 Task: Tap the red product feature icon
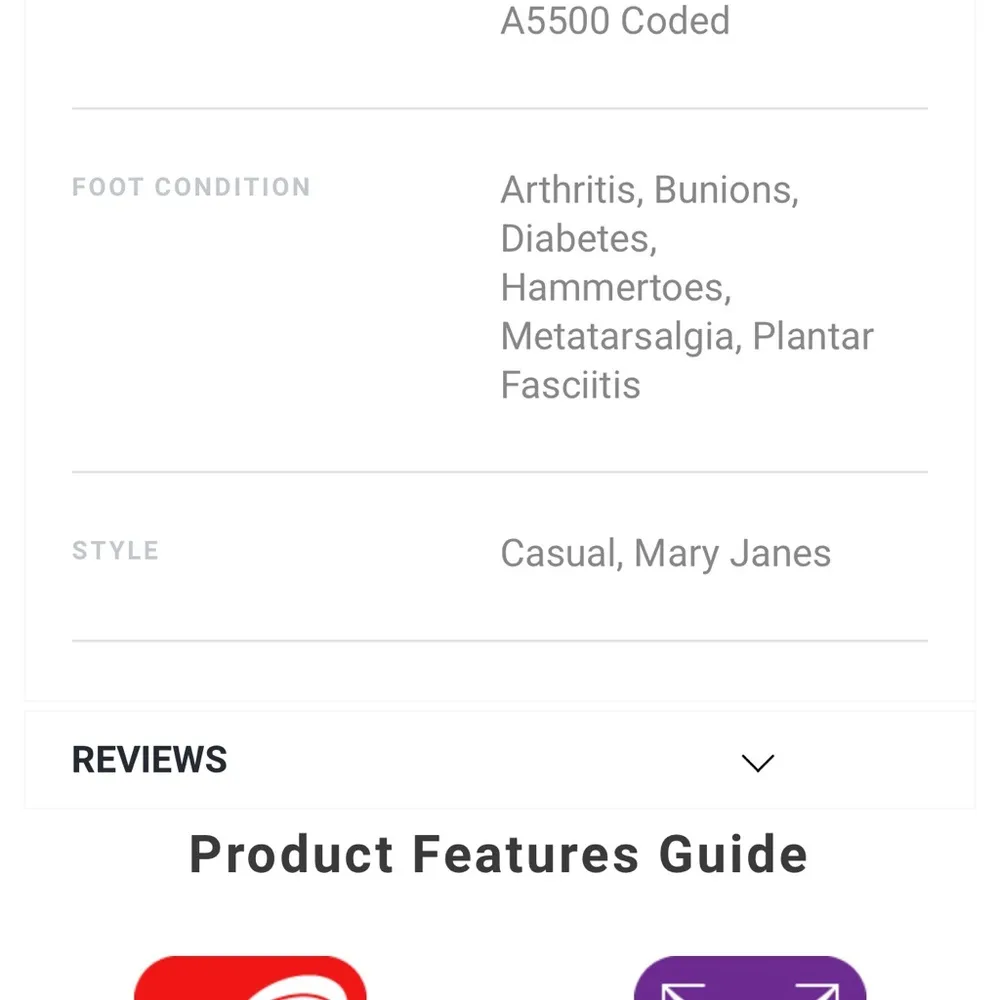[250, 980]
